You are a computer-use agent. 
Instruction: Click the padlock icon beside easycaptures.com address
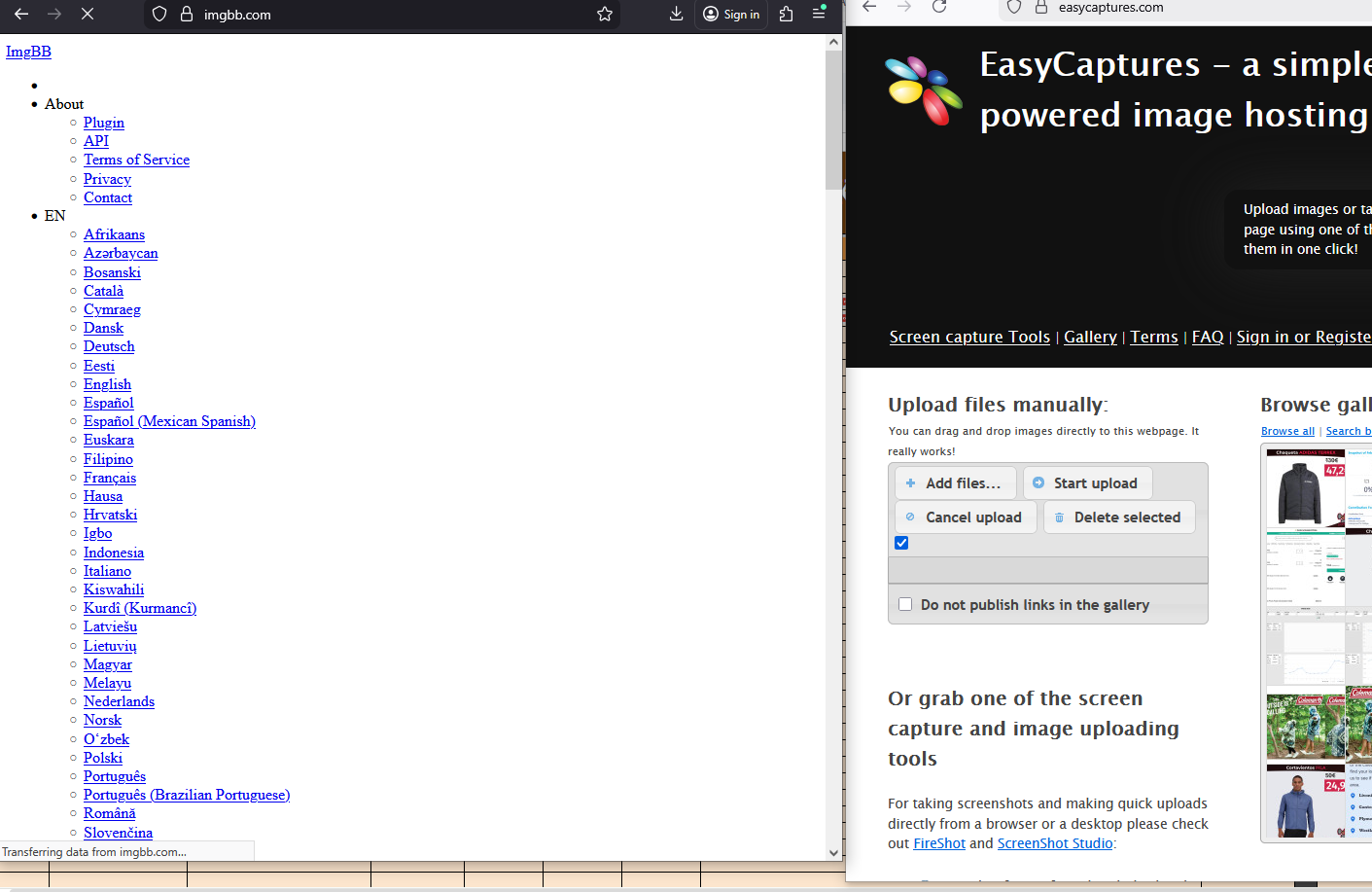[x=1041, y=7]
